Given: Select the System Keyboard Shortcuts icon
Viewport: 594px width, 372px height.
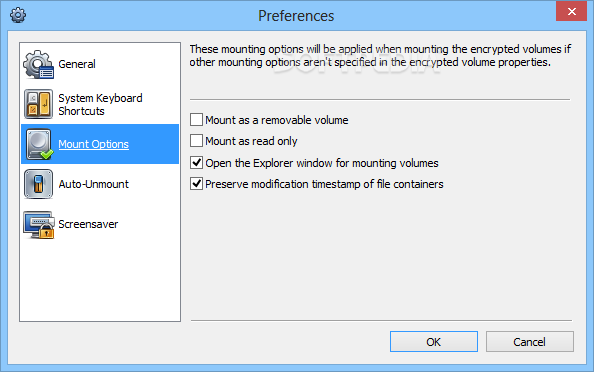Looking at the screenshot, I should (39, 104).
